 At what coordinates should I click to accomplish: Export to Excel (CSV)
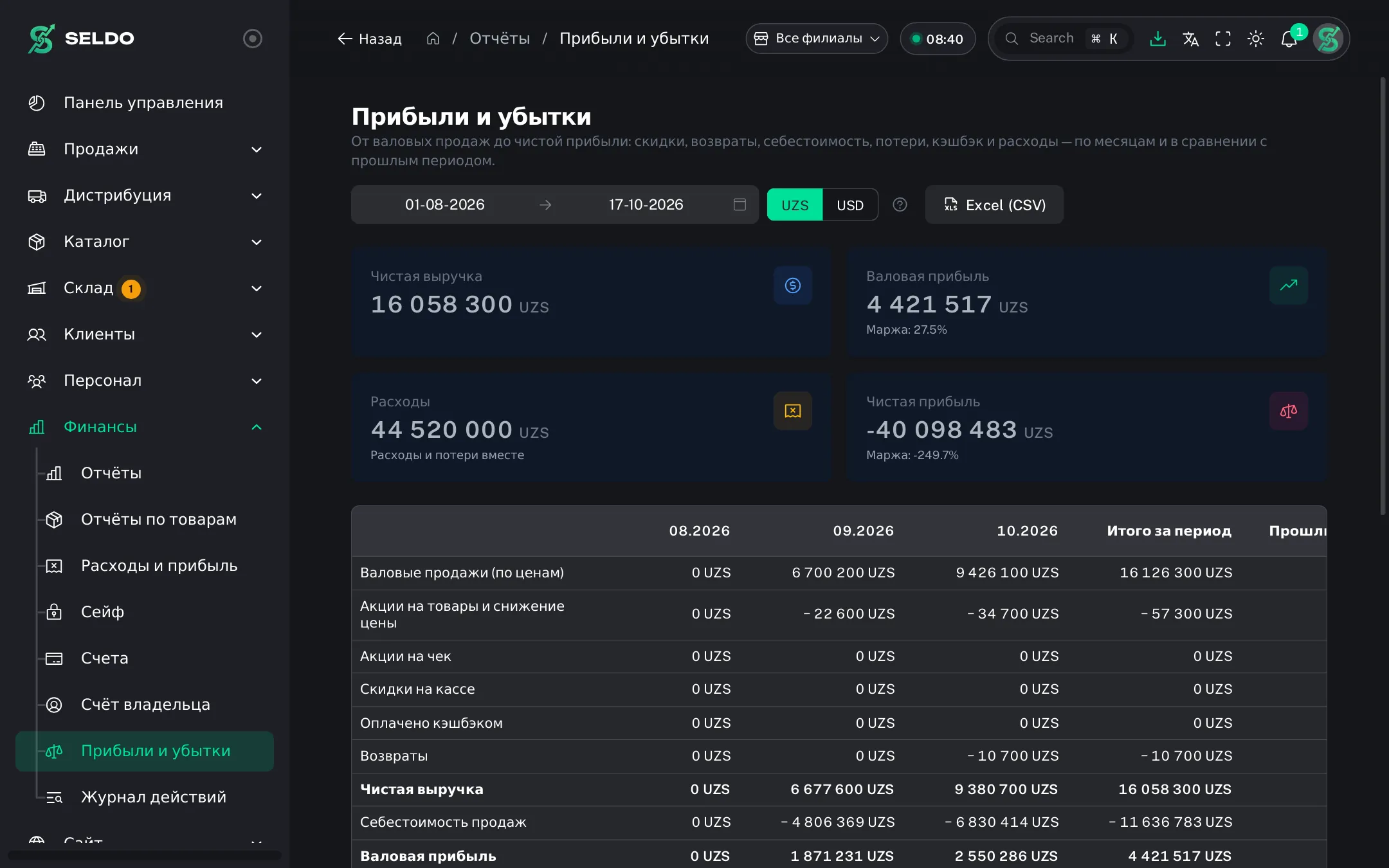pos(994,205)
